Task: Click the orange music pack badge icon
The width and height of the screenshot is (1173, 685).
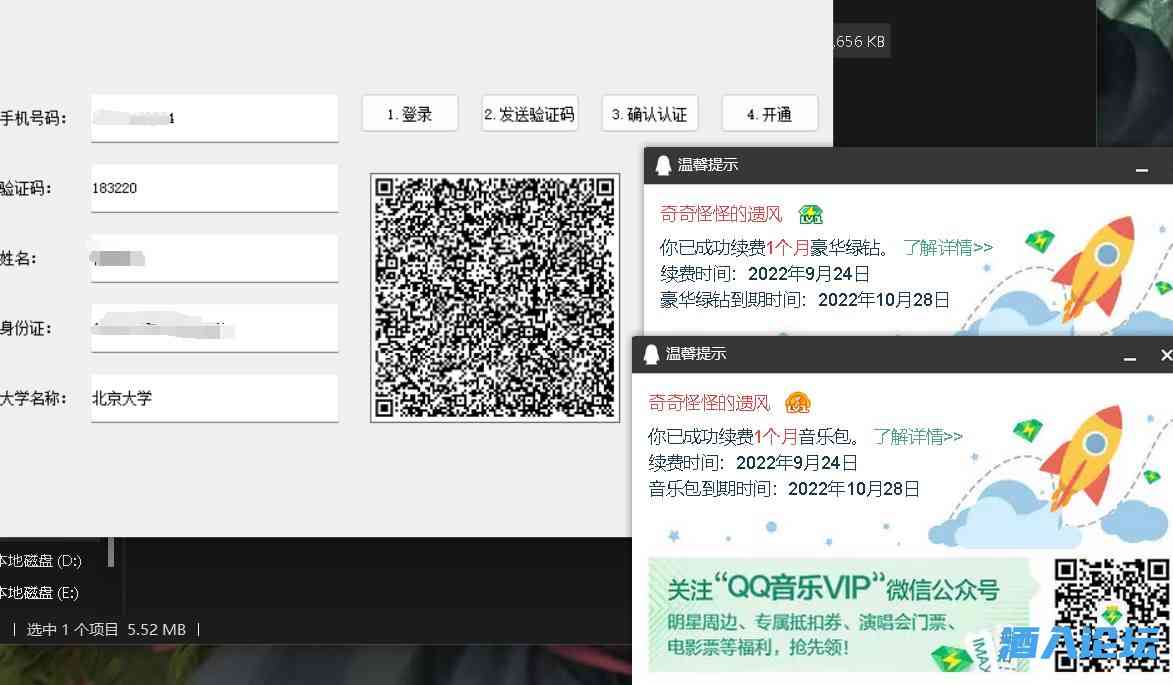Action: (x=798, y=403)
